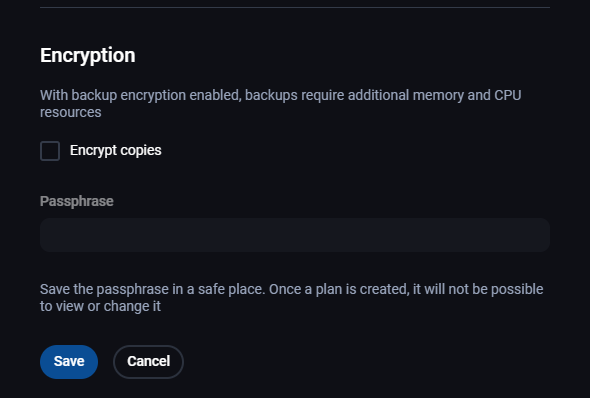Click the left edge of Passphrase box

[x=47, y=235]
